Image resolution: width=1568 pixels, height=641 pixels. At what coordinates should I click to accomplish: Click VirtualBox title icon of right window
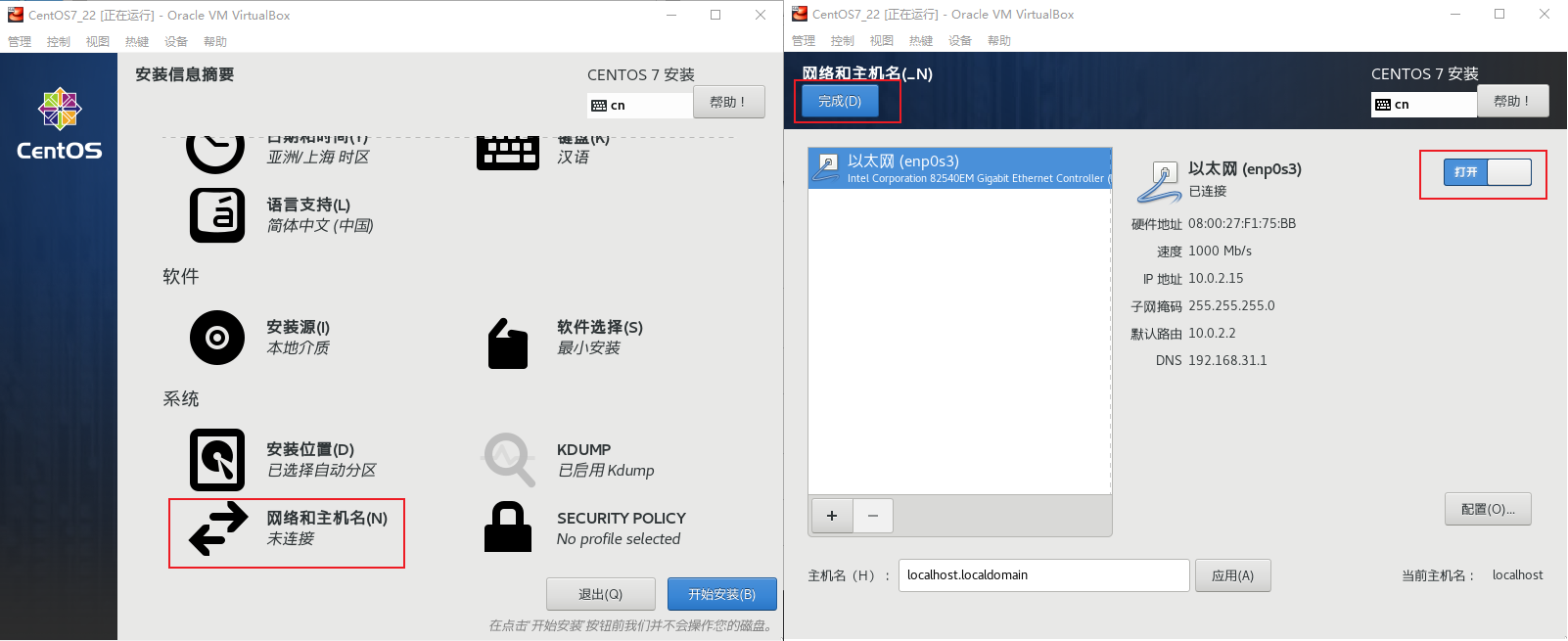(800, 14)
